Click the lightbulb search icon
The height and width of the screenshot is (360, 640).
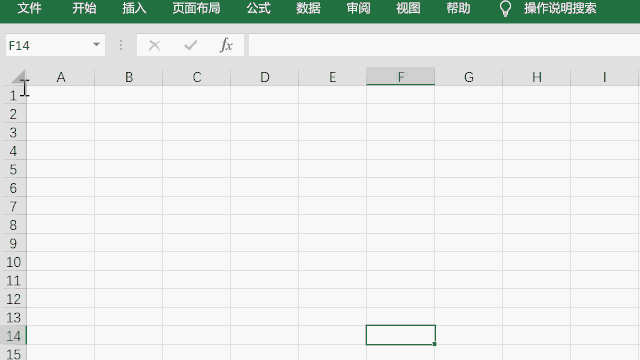(x=505, y=9)
